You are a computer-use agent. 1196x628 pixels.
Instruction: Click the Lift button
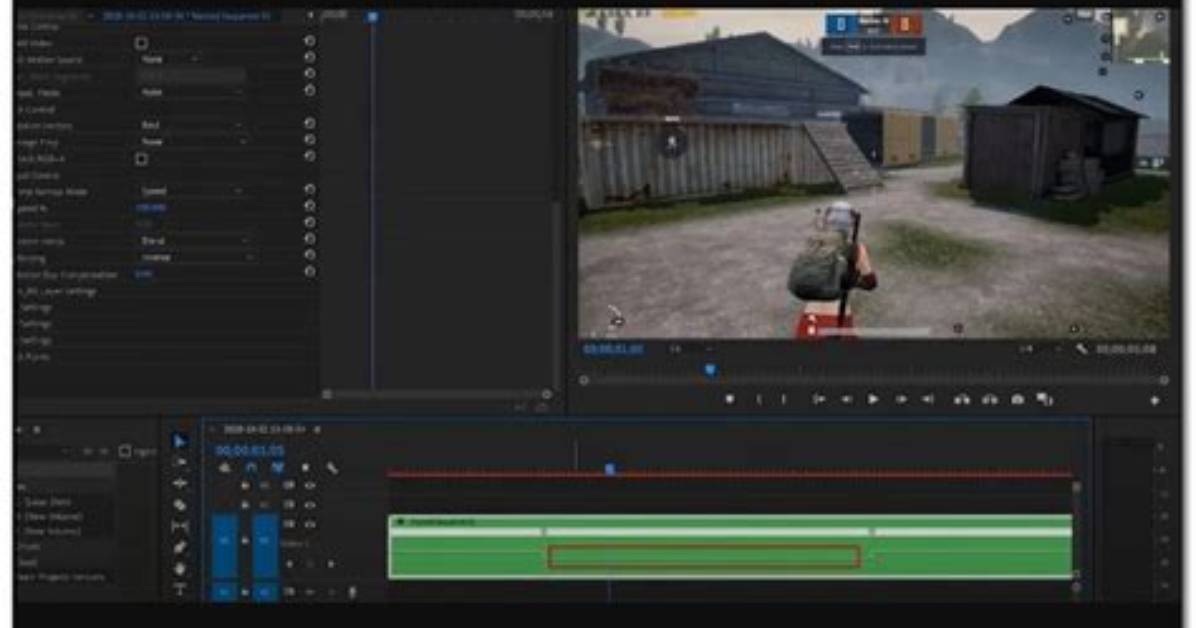coord(962,399)
